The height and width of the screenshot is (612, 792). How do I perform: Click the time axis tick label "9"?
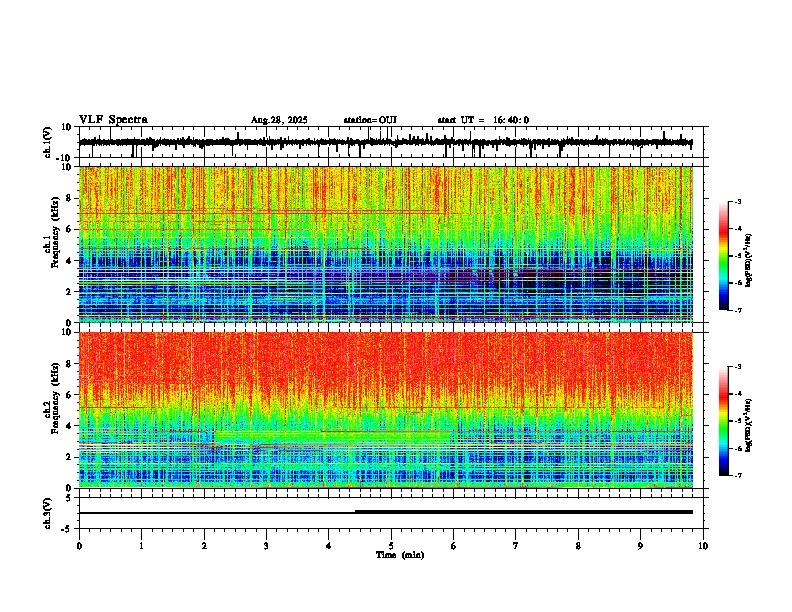click(640, 546)
